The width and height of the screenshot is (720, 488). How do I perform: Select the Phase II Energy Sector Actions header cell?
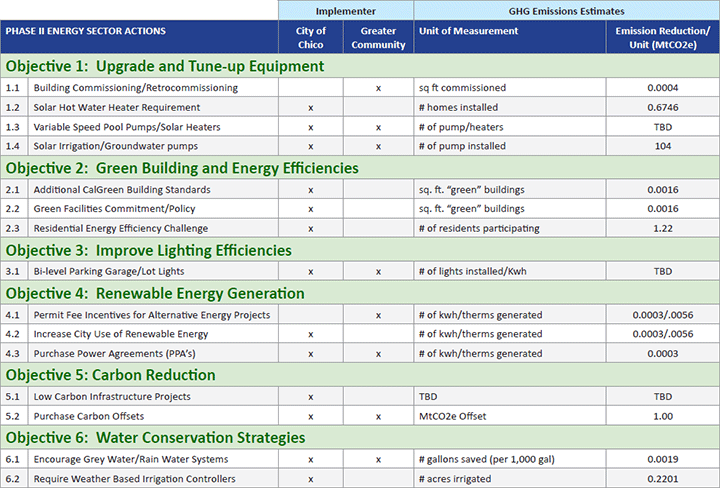(x=86, y=31)
